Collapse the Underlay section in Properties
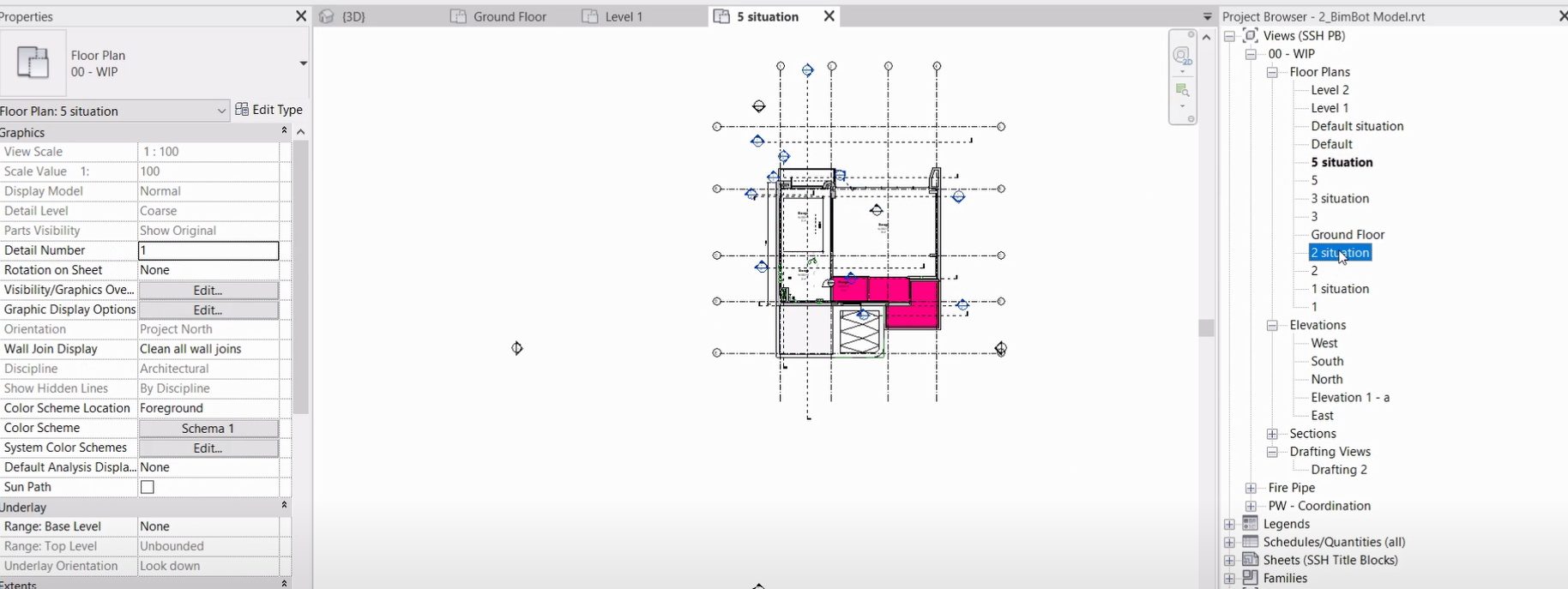Screen dimensions: 1568x589 [x=284, y=506]
